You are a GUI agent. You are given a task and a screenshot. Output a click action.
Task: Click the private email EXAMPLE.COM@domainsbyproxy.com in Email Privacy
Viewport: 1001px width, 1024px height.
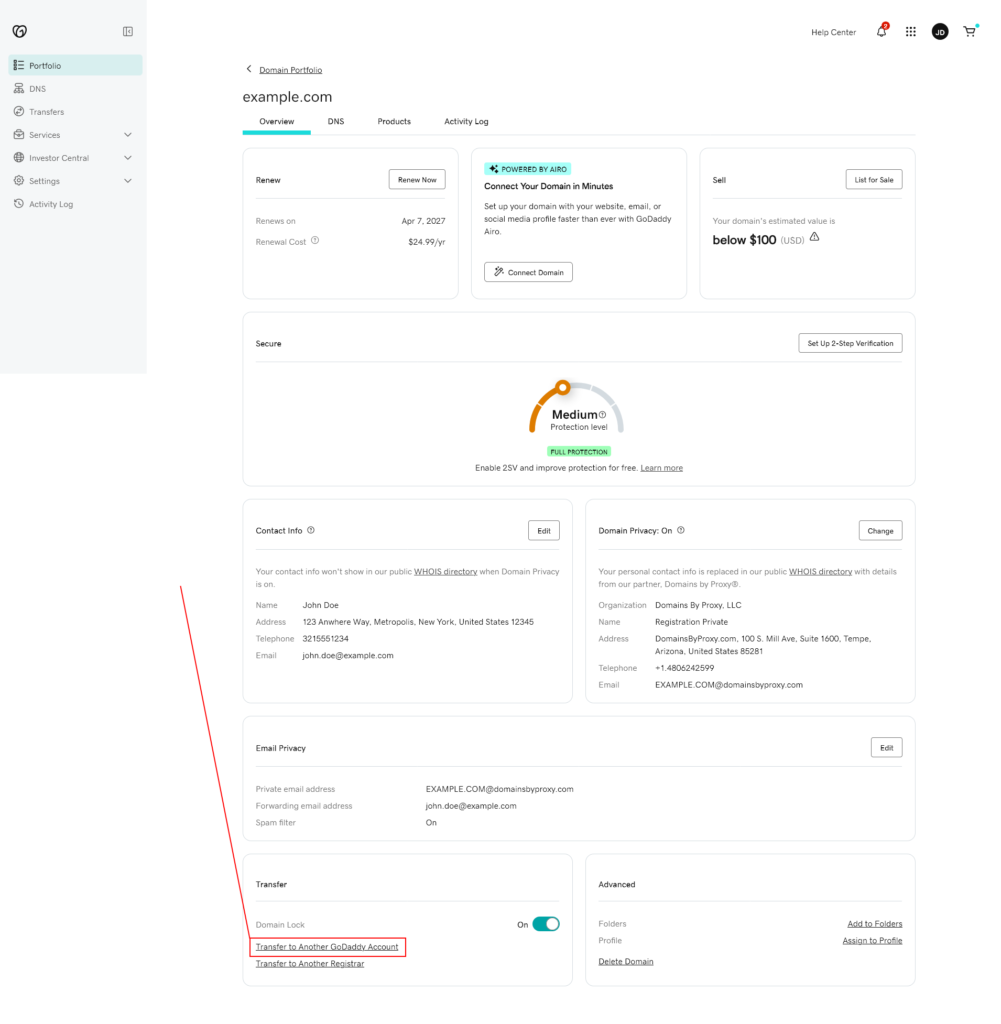(x=500, y=789)
